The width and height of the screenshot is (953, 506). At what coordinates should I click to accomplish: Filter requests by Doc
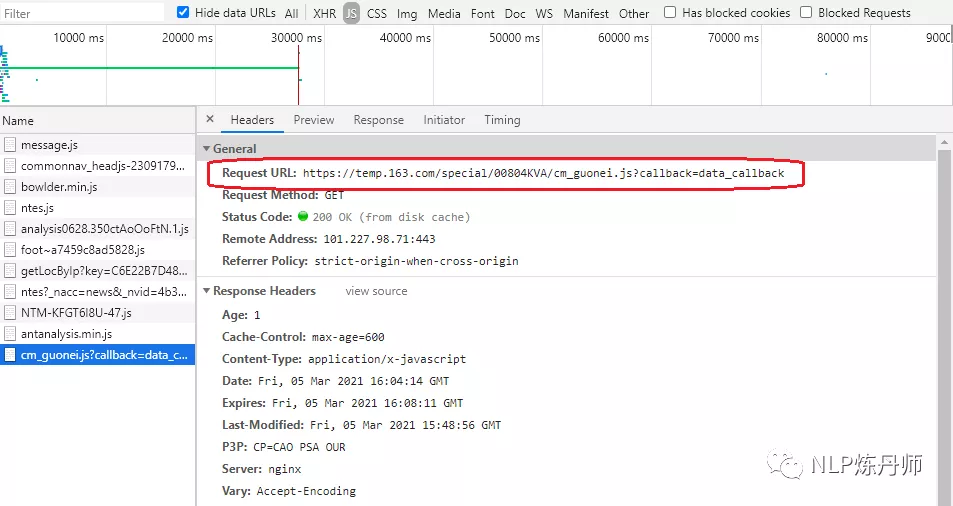(x=515, y=13)
